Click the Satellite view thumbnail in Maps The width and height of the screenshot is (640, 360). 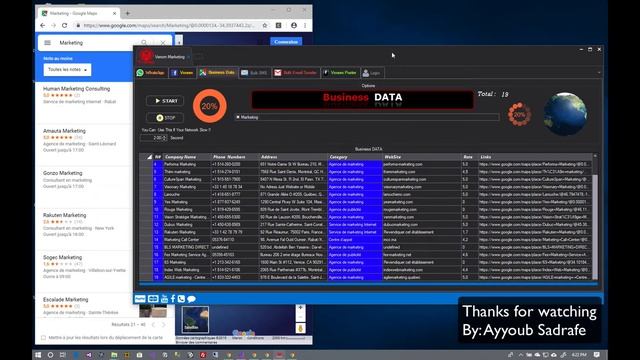195,319
